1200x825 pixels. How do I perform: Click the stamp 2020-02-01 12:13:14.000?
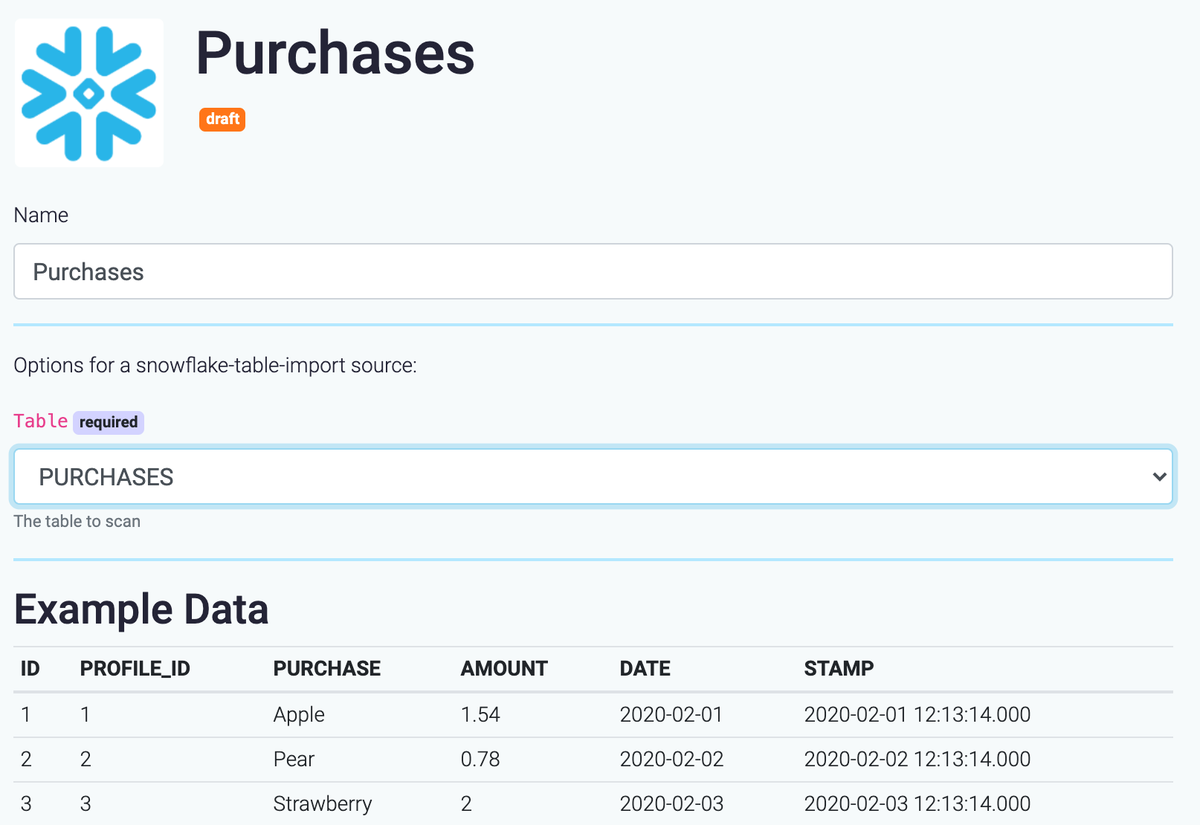[x=917, y=715]
